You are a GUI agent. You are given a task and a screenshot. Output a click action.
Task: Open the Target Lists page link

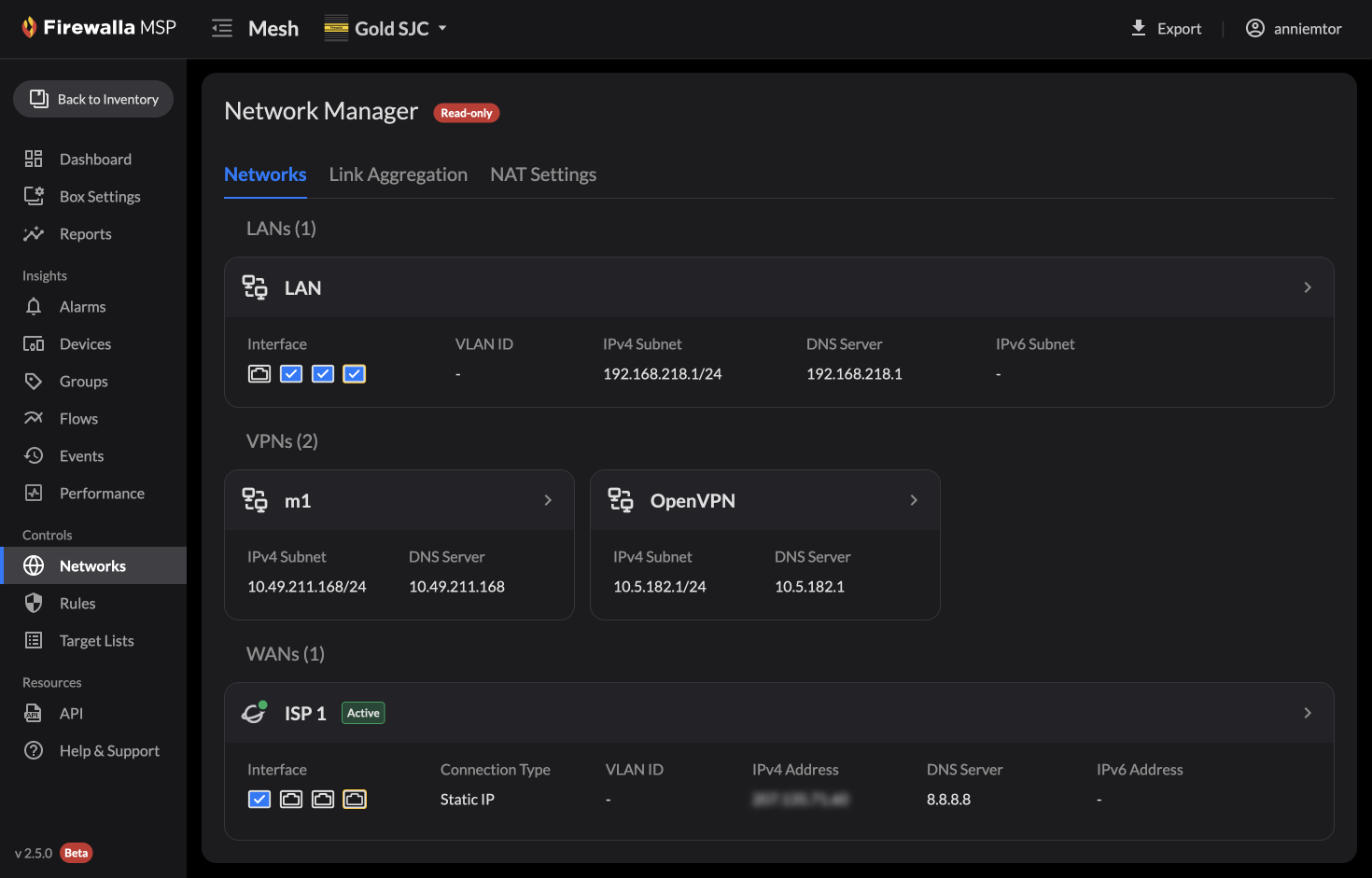coord(97,641)
